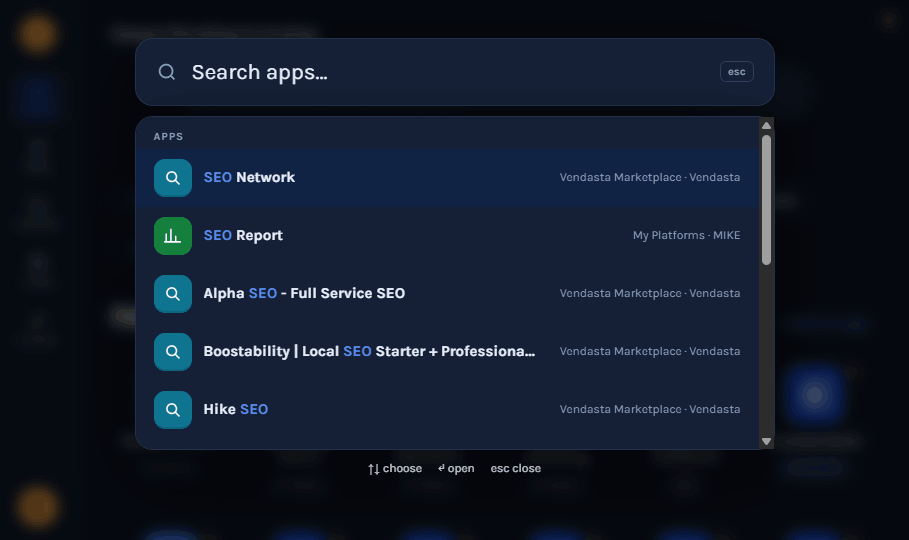Open the SEO Network app icon
Viewport: 909px width, 540px height.
[173, 177]
